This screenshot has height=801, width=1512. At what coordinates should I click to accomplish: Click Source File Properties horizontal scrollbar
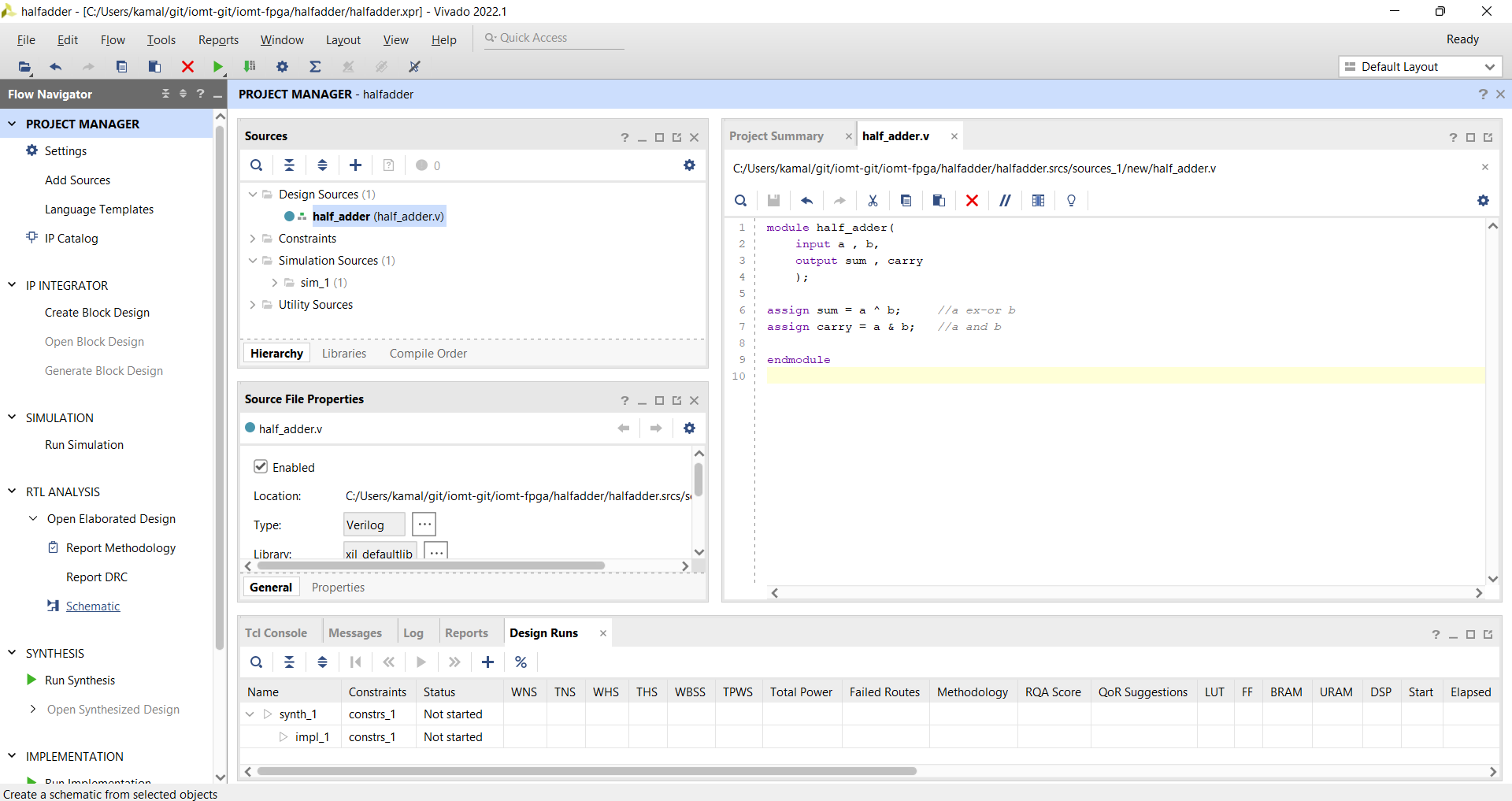pyautogui.click(x=431, y=566)
